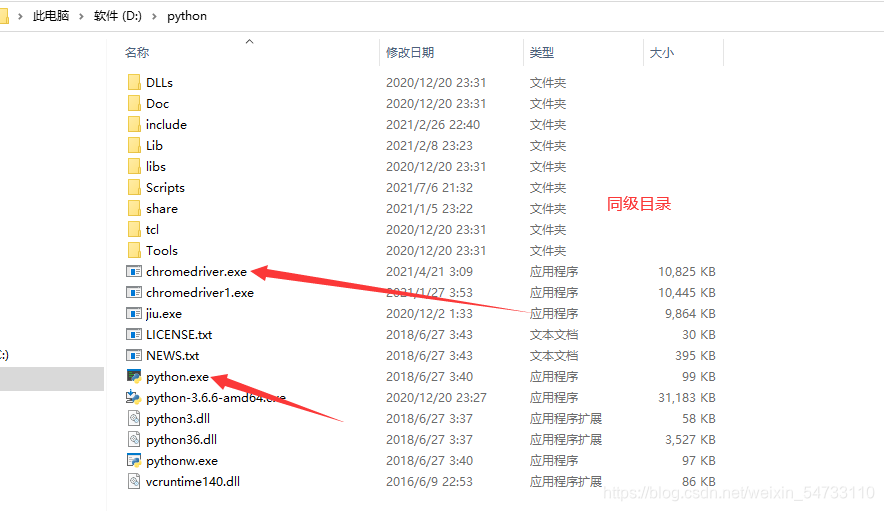
Task: Select the file name NEWS.txt
Action: click(x=173, y=355)
